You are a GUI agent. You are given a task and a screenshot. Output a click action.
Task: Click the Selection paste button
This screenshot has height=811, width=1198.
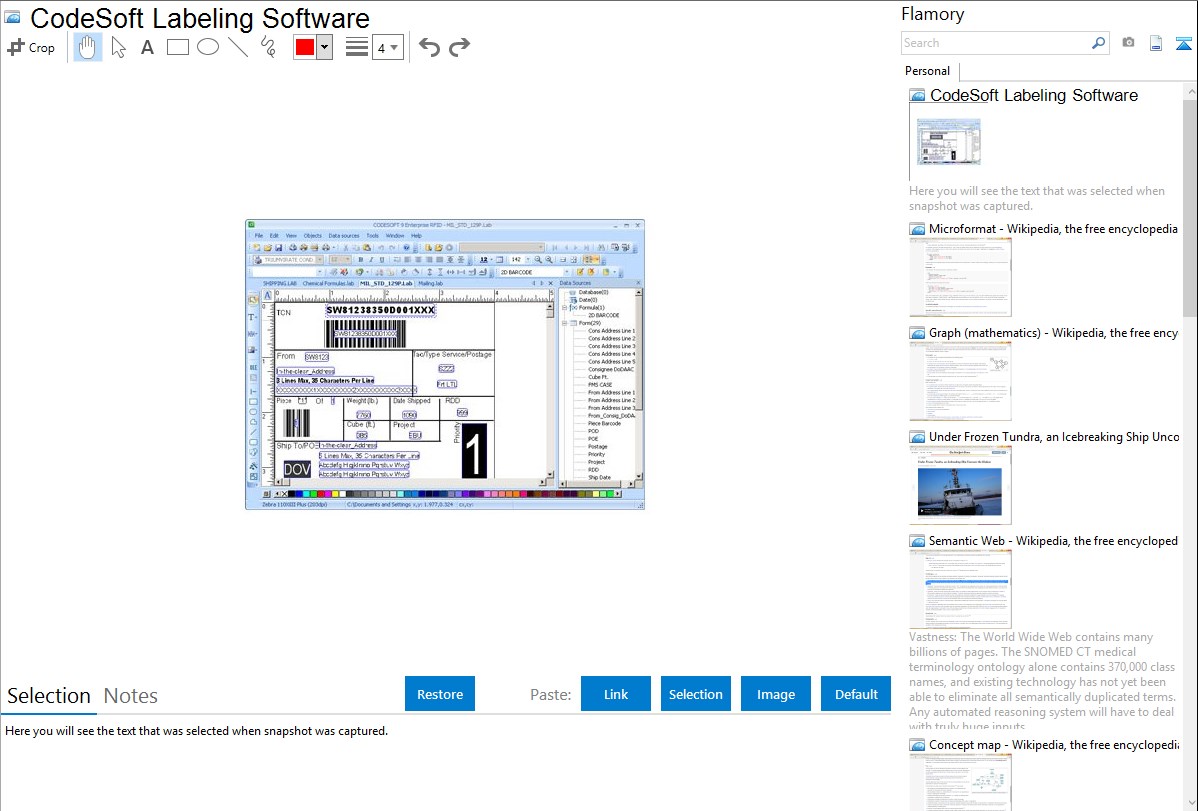click(695, 694)
